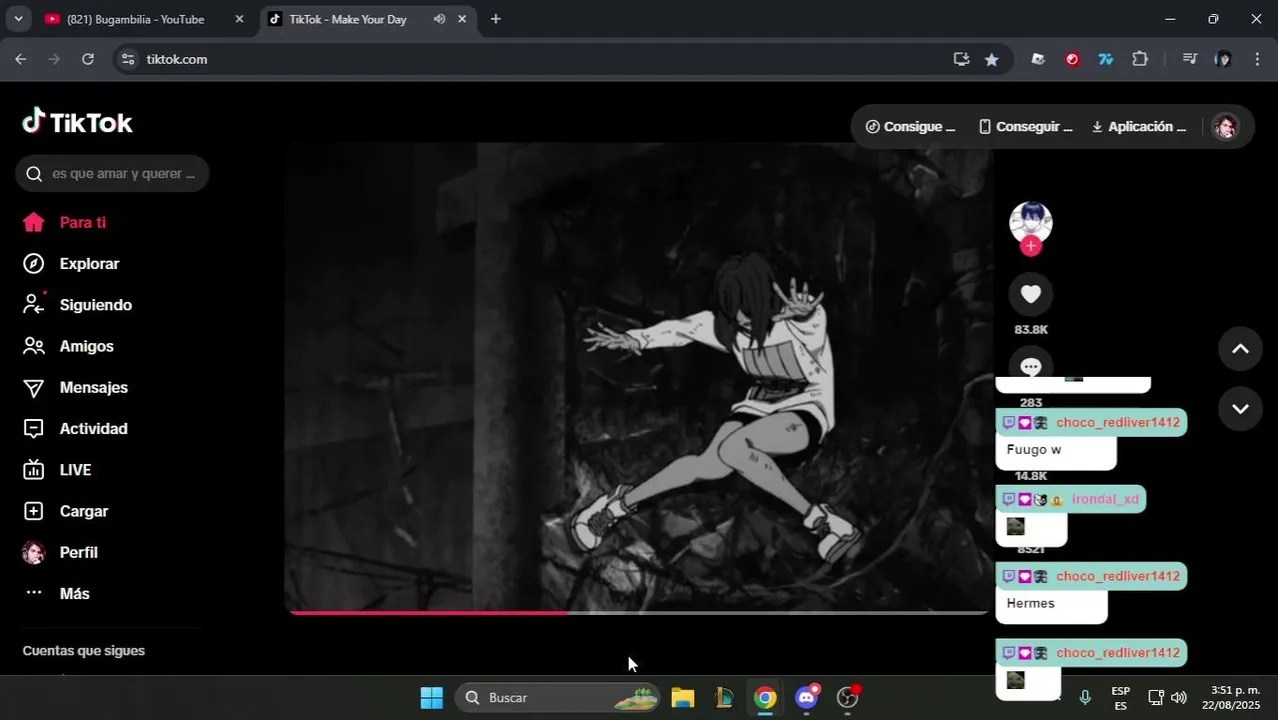
Task: Open the blue 7TV extension icon
Action: pyautogui.click(x=1106, y=59)
